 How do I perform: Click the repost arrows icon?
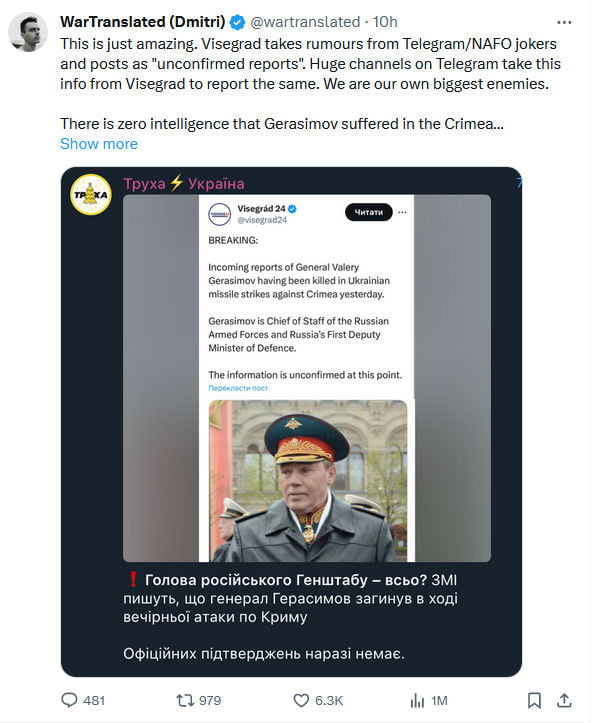(x=185, y=700)
